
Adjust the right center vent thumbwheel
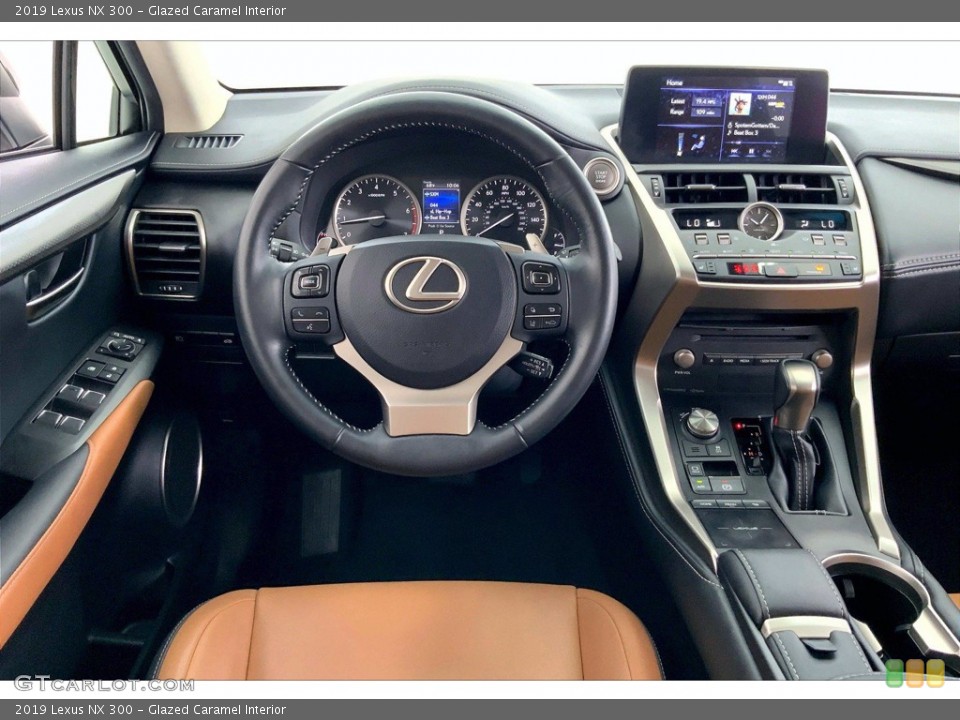pos(844,189)
